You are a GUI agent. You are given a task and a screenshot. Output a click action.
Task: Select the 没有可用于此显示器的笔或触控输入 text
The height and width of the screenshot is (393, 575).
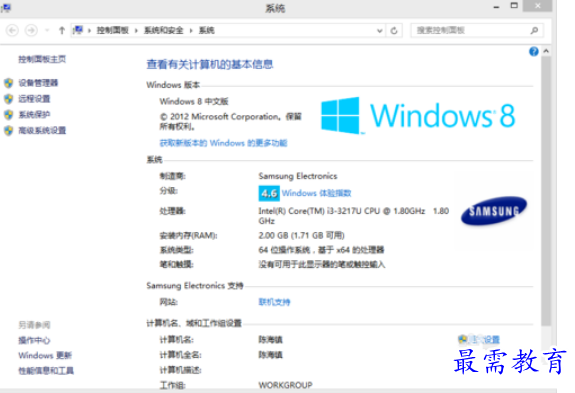click(x=322, y=264)
